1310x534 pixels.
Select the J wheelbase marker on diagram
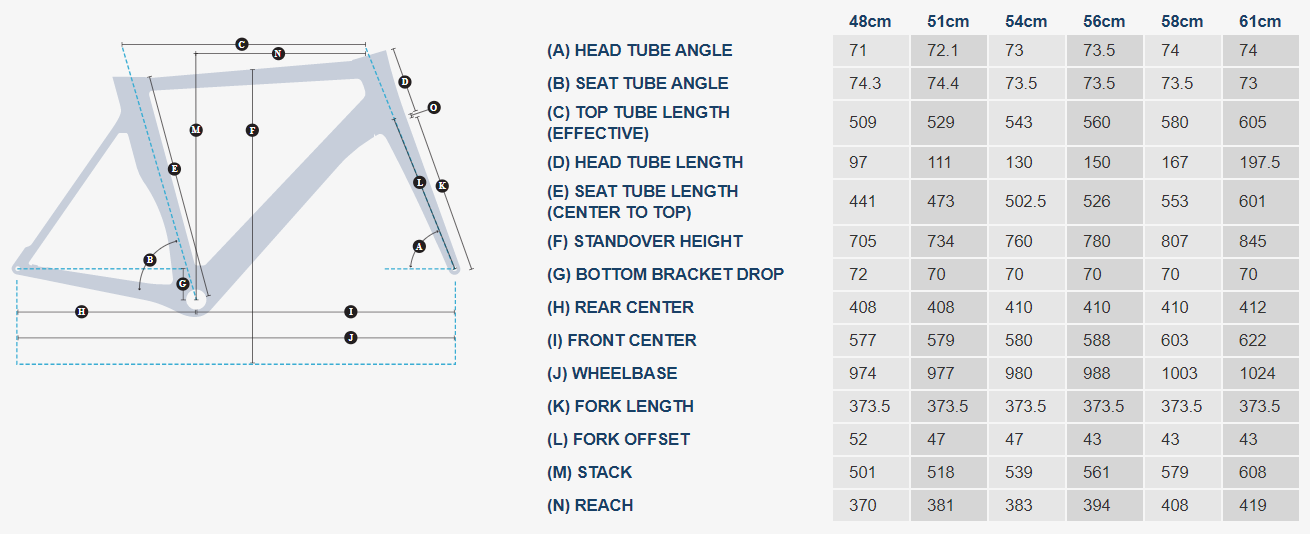(350, 338)
